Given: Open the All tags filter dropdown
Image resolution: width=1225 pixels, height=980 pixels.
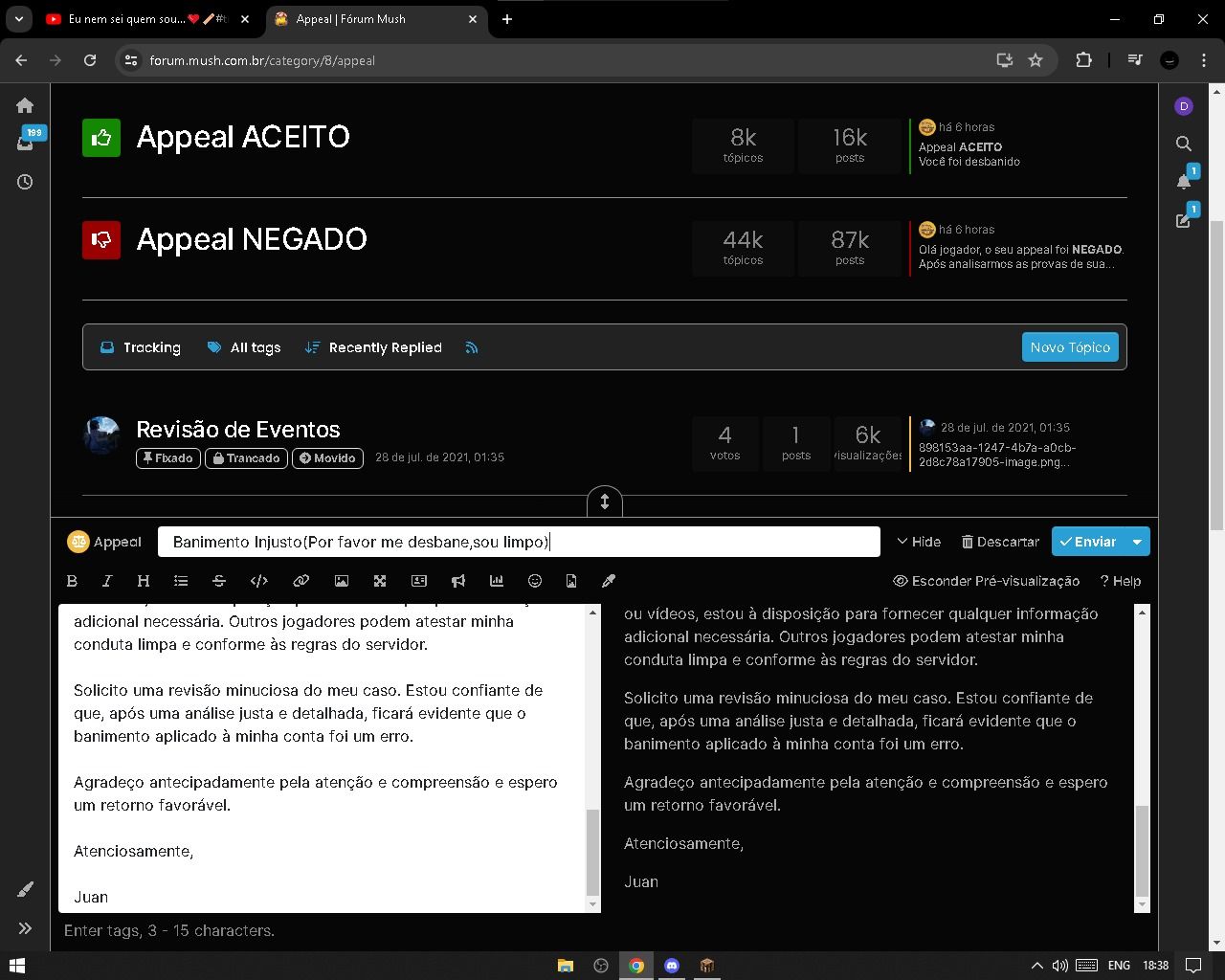Looking at the screenshot, I should (x=244, y=347).
